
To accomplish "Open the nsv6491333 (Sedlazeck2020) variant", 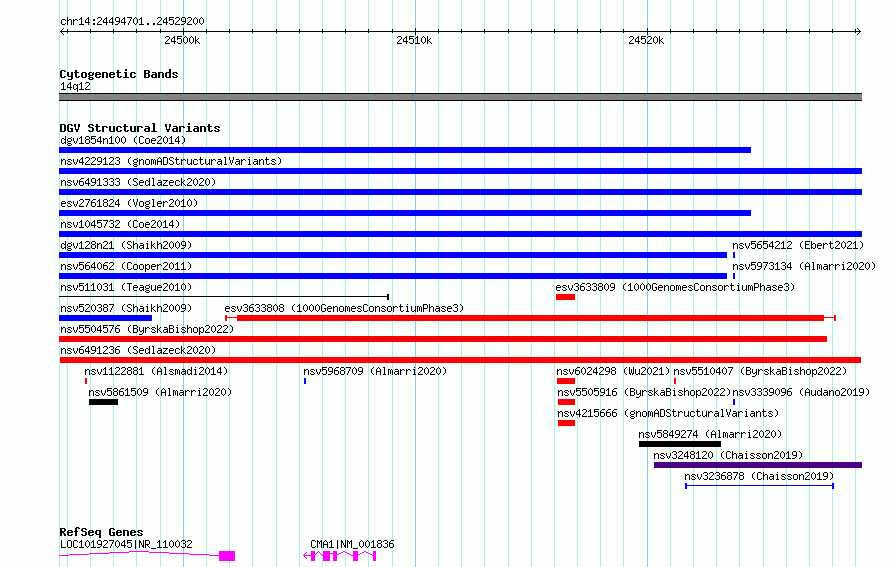I will (x=138, y=182).
